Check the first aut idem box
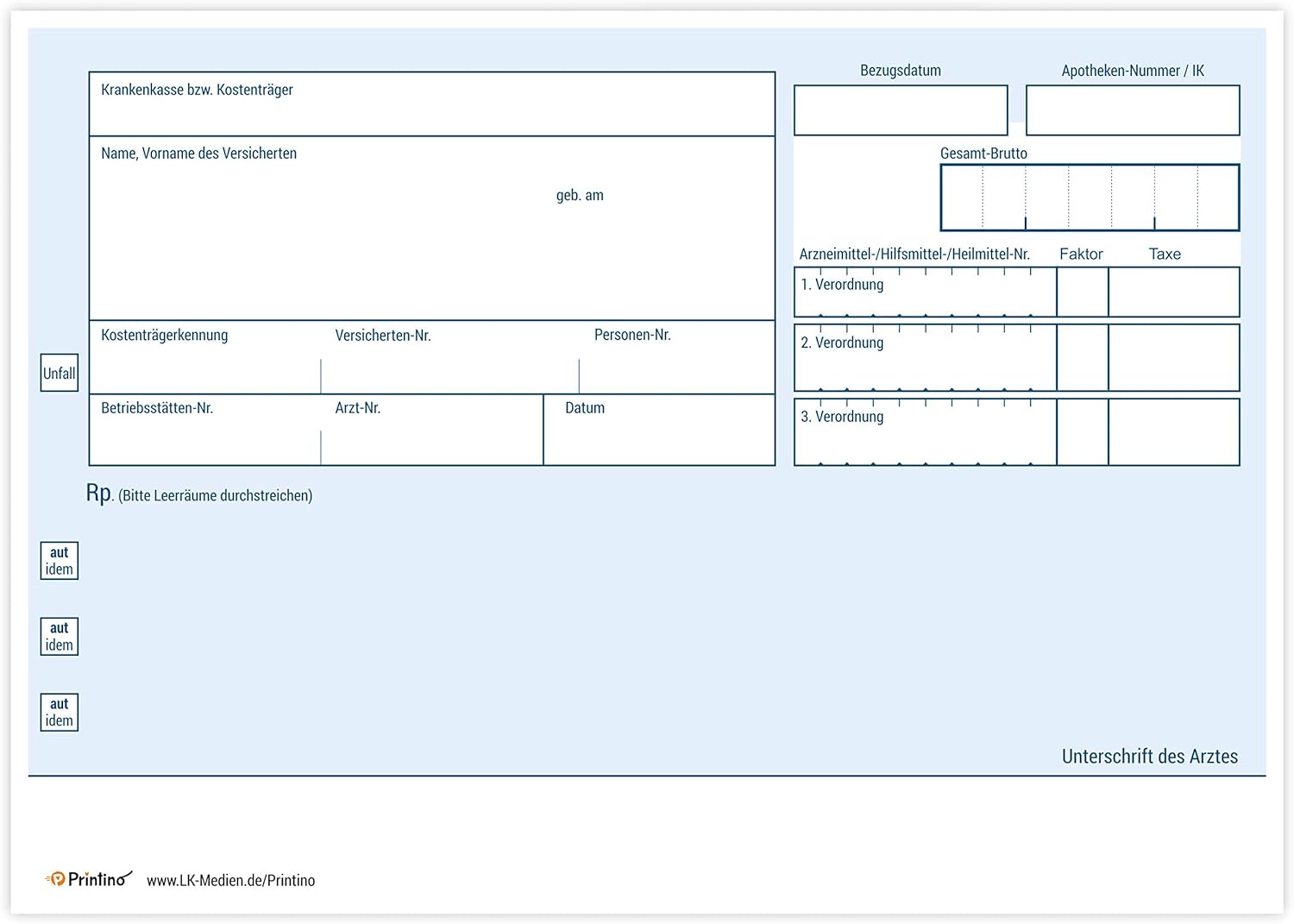Image resolution: width=1294 pixels, height=924 pixels. click(x=58, y=560)
